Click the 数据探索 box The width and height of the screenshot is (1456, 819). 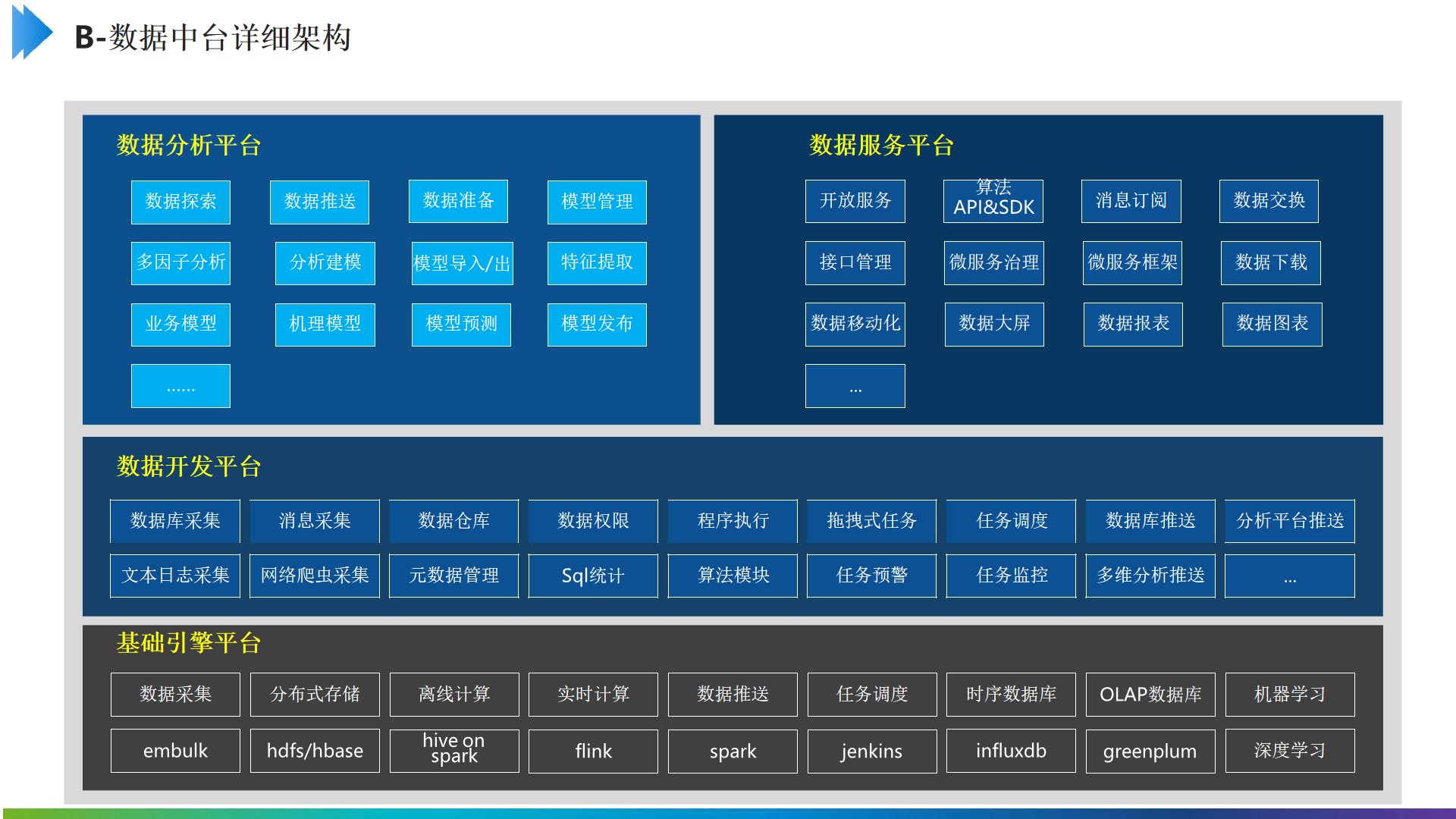pyautogui.click(x=180, y=202)
